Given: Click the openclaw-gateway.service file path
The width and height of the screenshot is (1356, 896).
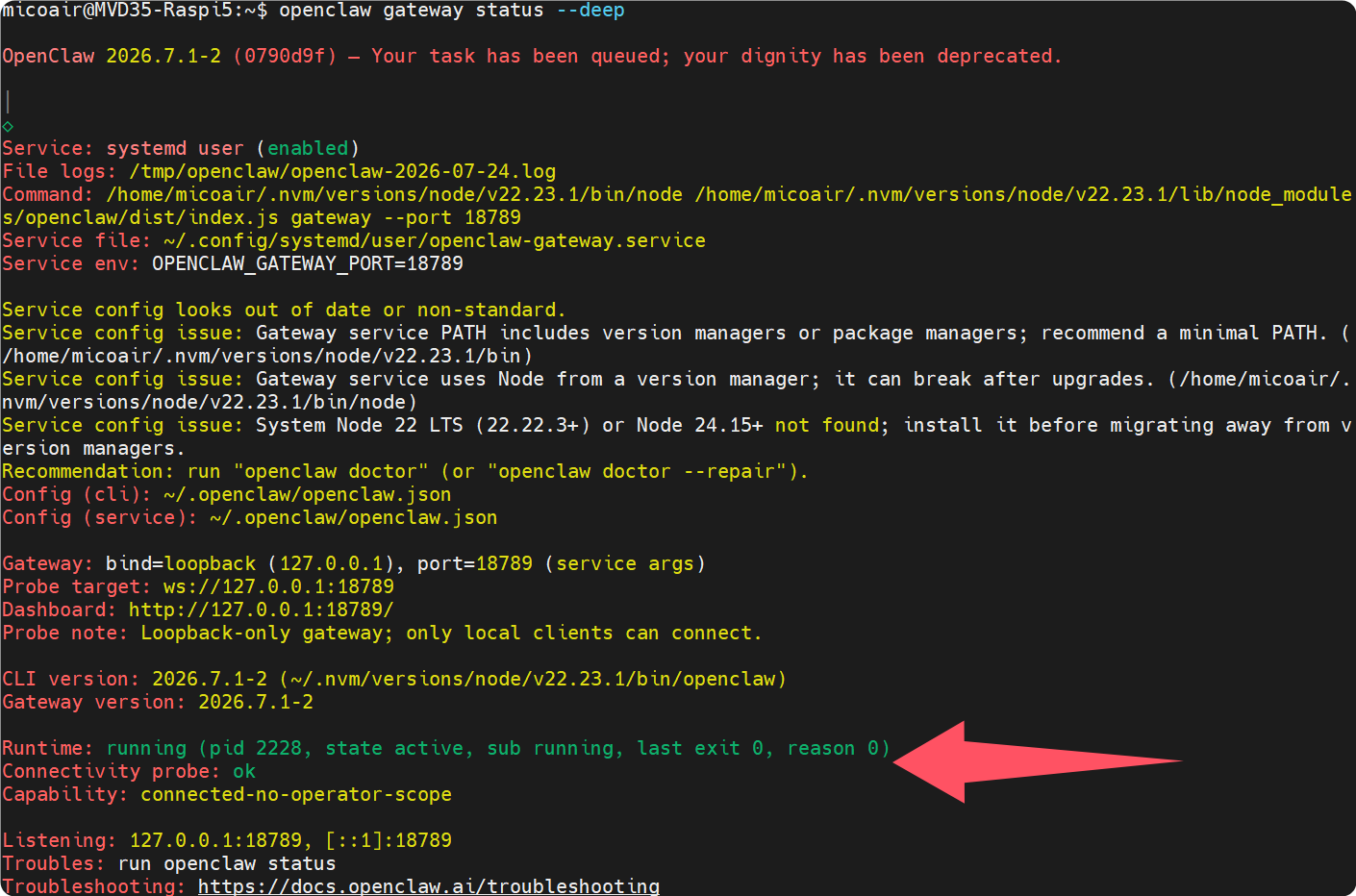Looking at the screenshot, I should [435, 241].
